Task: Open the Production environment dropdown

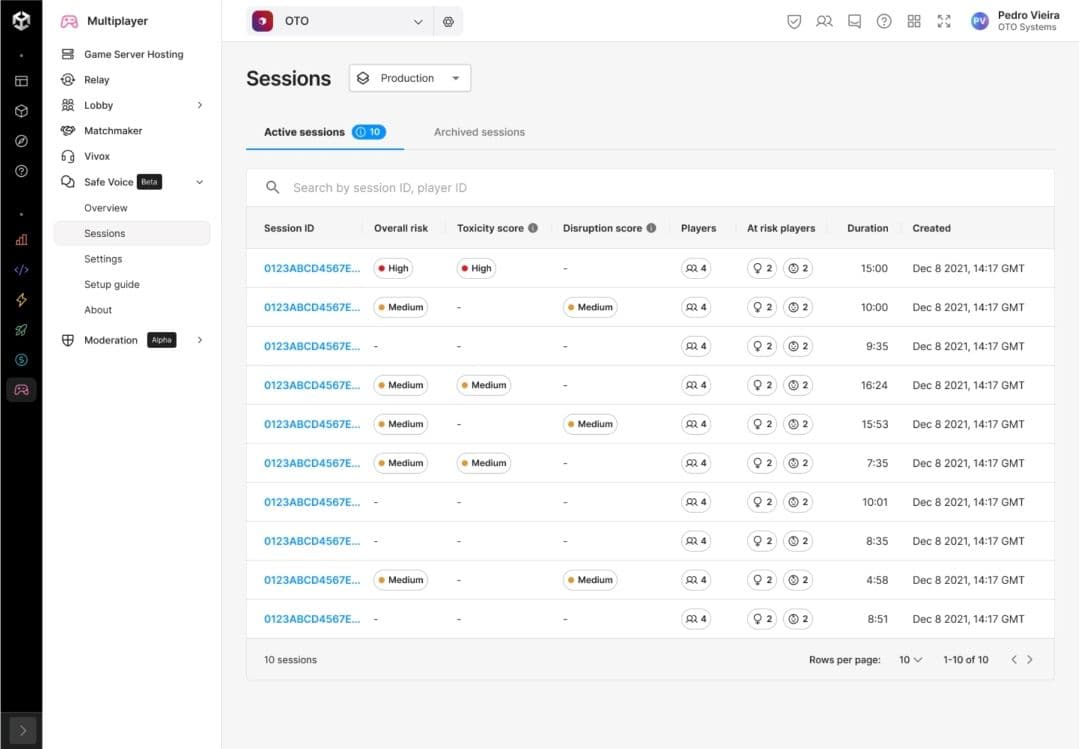Action: tap(410, 78)
